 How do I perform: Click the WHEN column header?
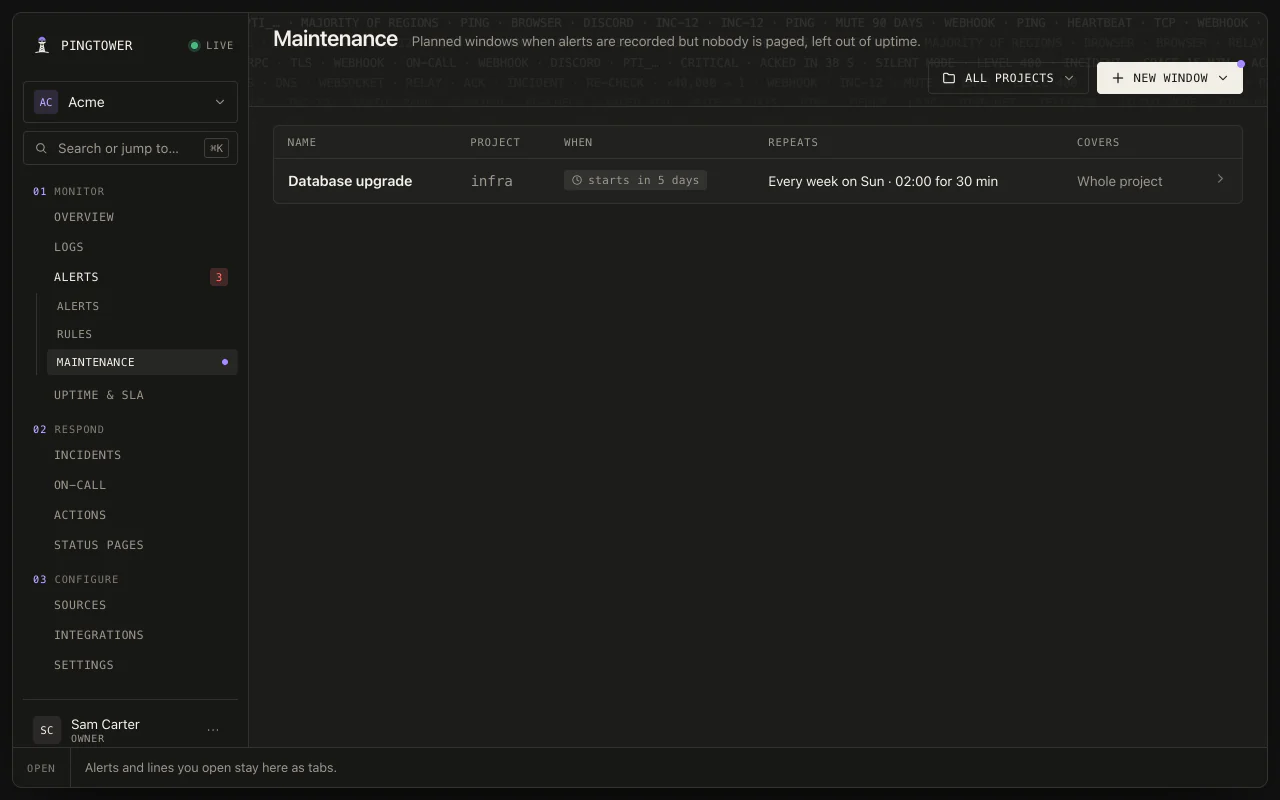point(578,142)
